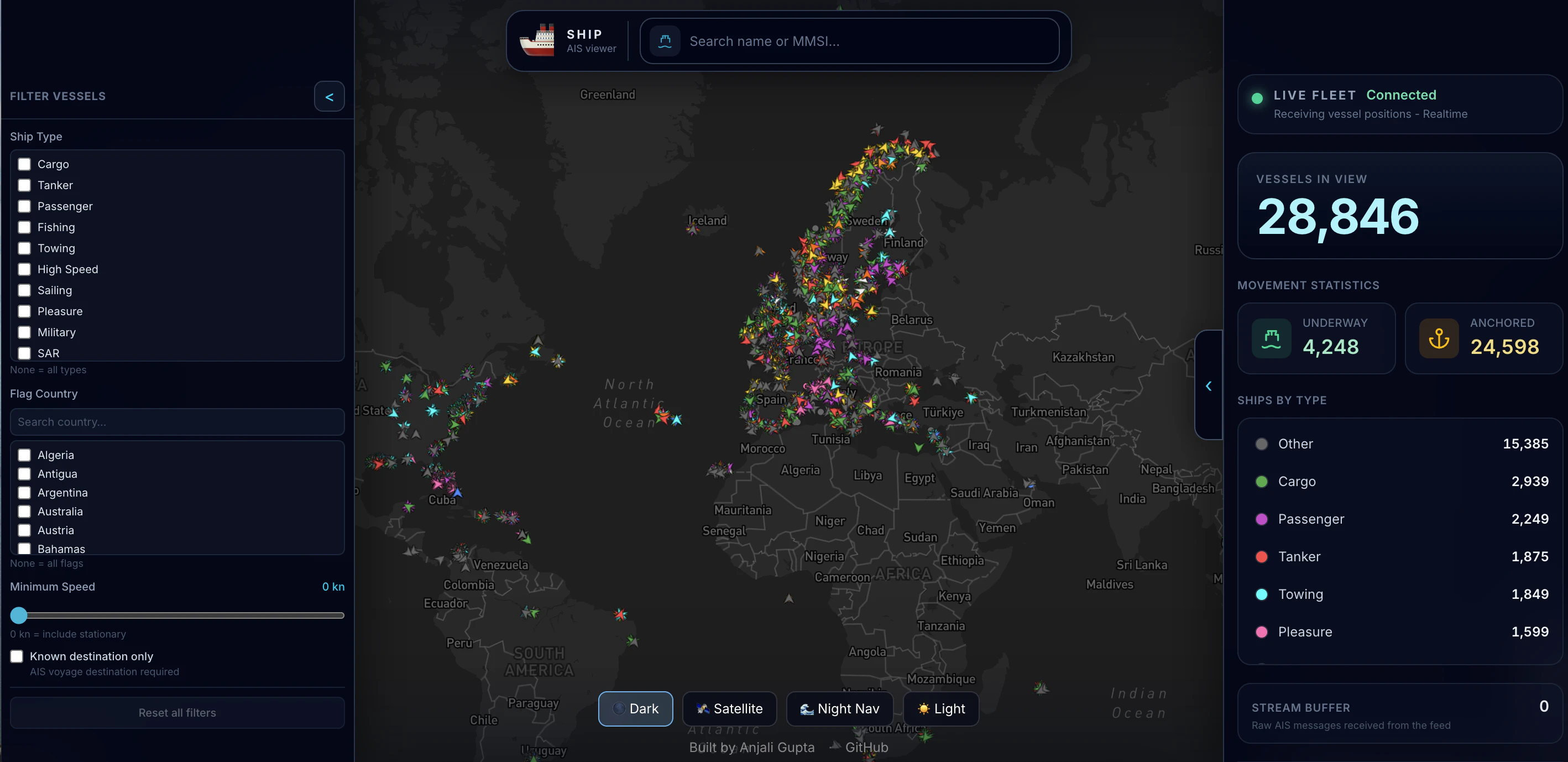
Task: Click the vessel icon in search box
Action: [x=665, y=41]
